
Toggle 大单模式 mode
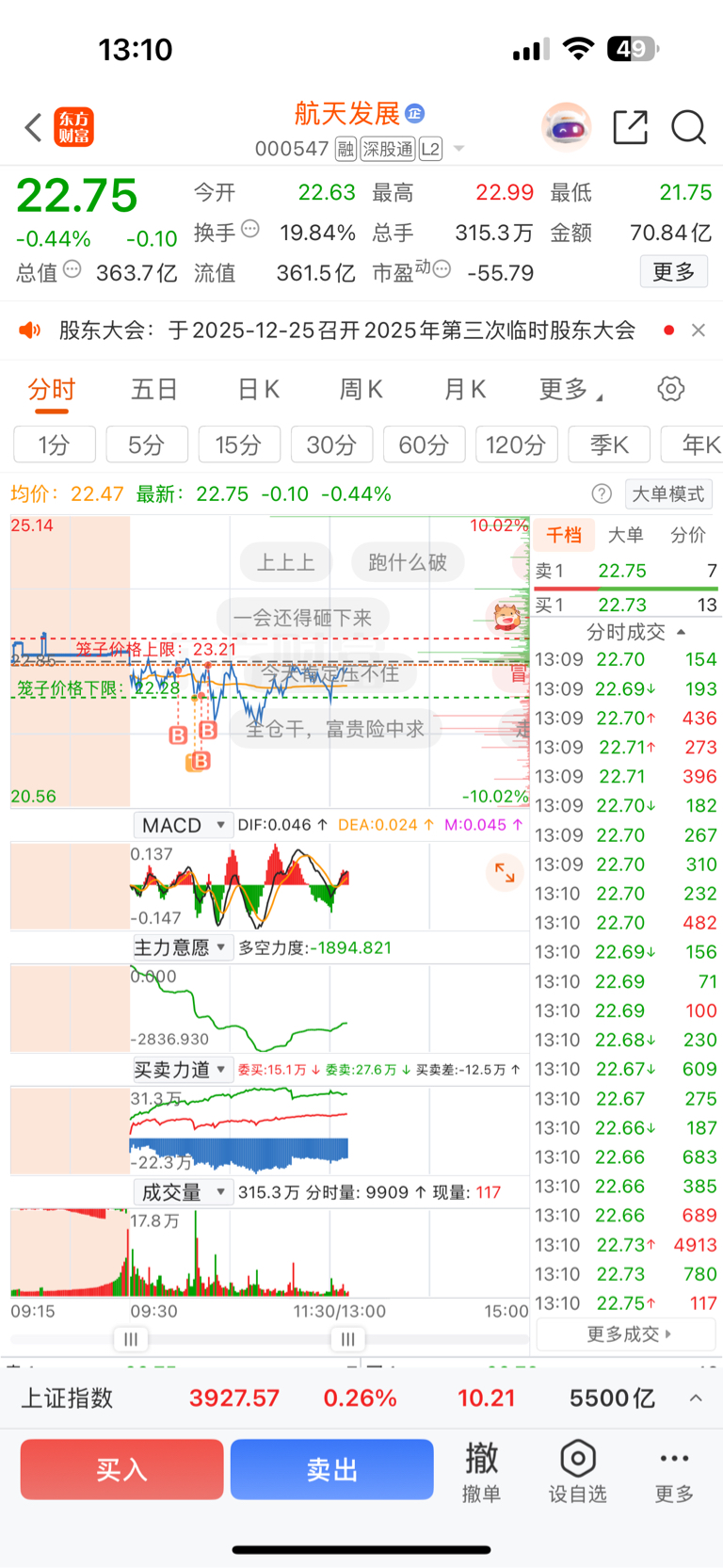coord(668,493)
